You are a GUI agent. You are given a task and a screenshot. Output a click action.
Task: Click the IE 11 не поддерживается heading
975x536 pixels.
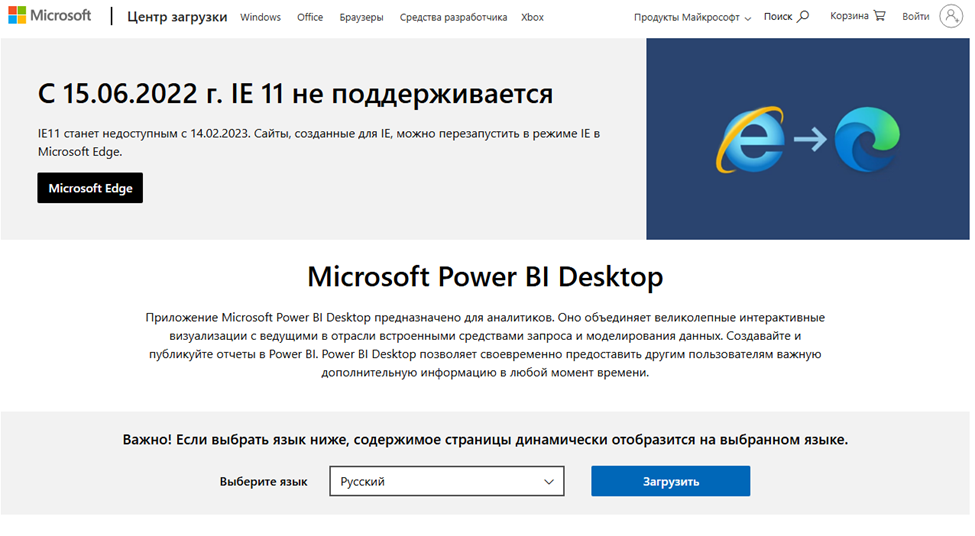click(295, 94)
